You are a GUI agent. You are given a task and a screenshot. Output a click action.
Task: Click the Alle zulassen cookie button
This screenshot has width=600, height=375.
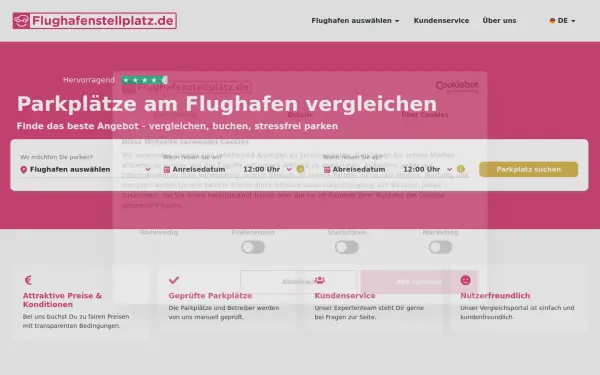[419, 282]
